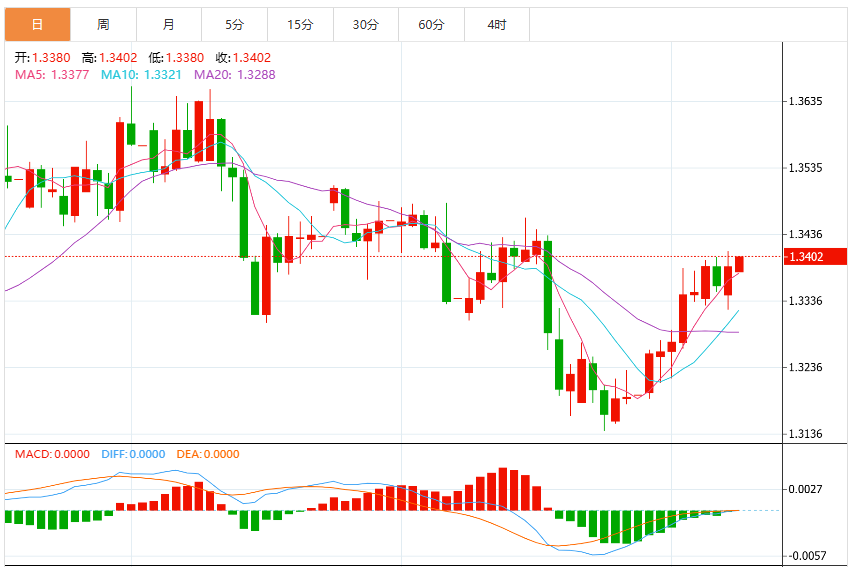Open the 15分 timeframe tab
The width and height of the screenshot is (852, 567).
[300, 24]
